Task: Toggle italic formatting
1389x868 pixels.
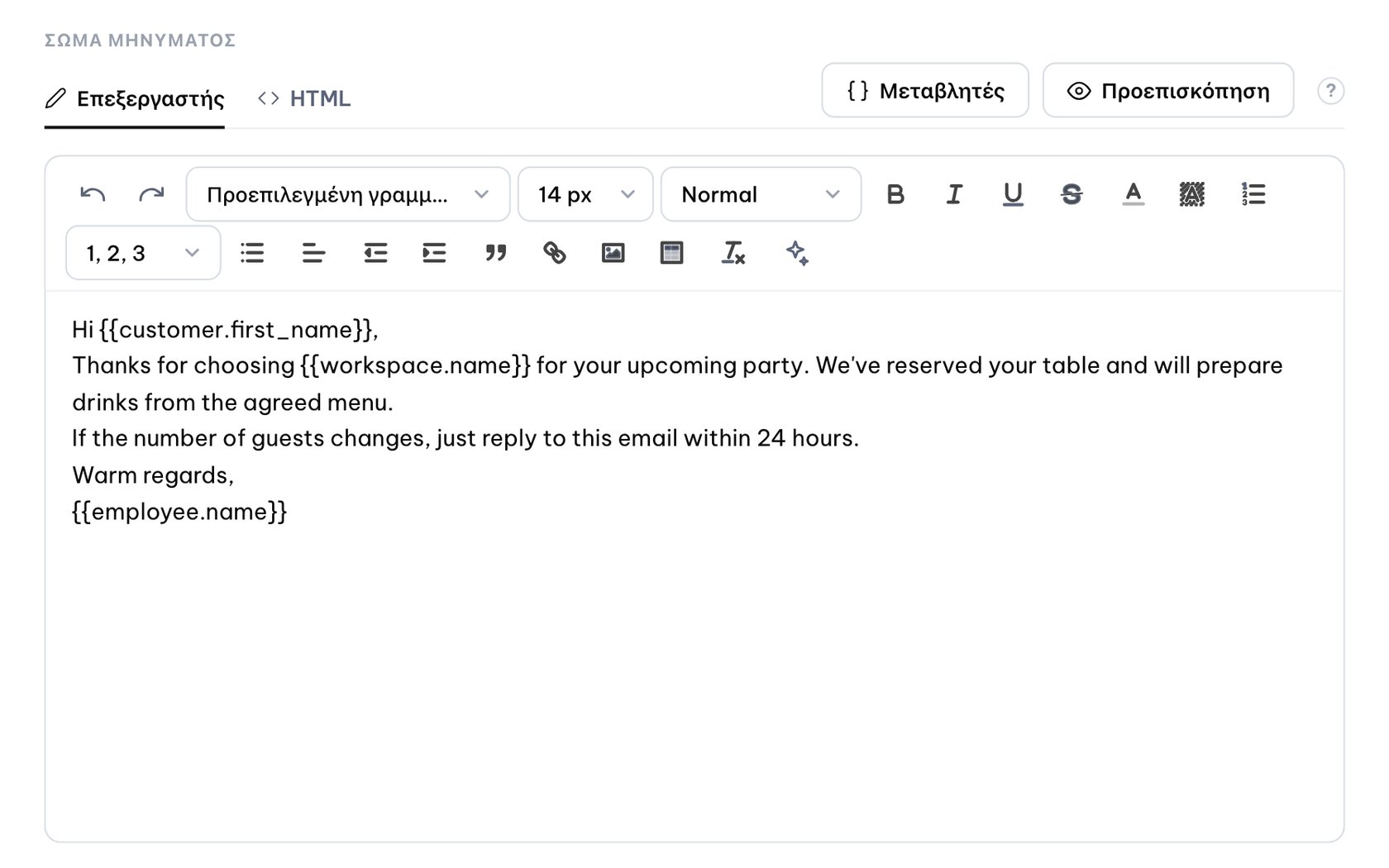Action: click(954, 194)
